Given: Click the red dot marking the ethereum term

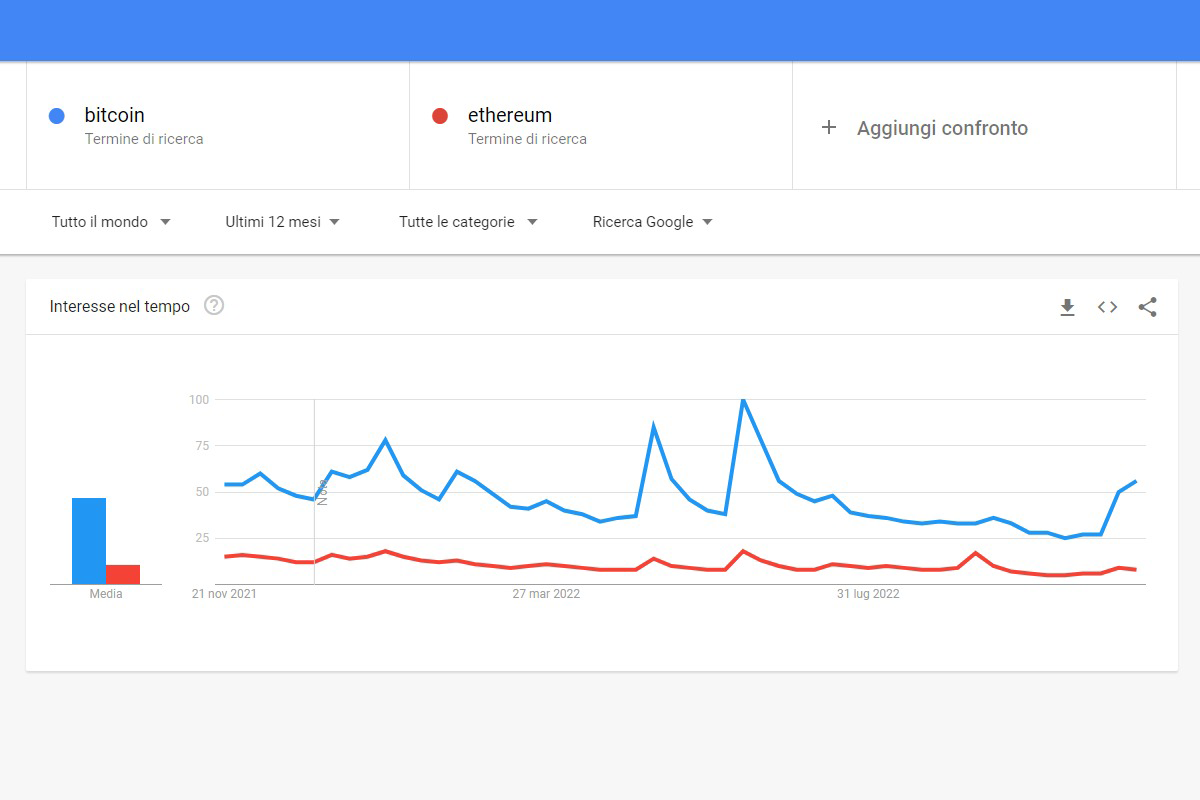Looking at the screenshot, I should (438, 116).
